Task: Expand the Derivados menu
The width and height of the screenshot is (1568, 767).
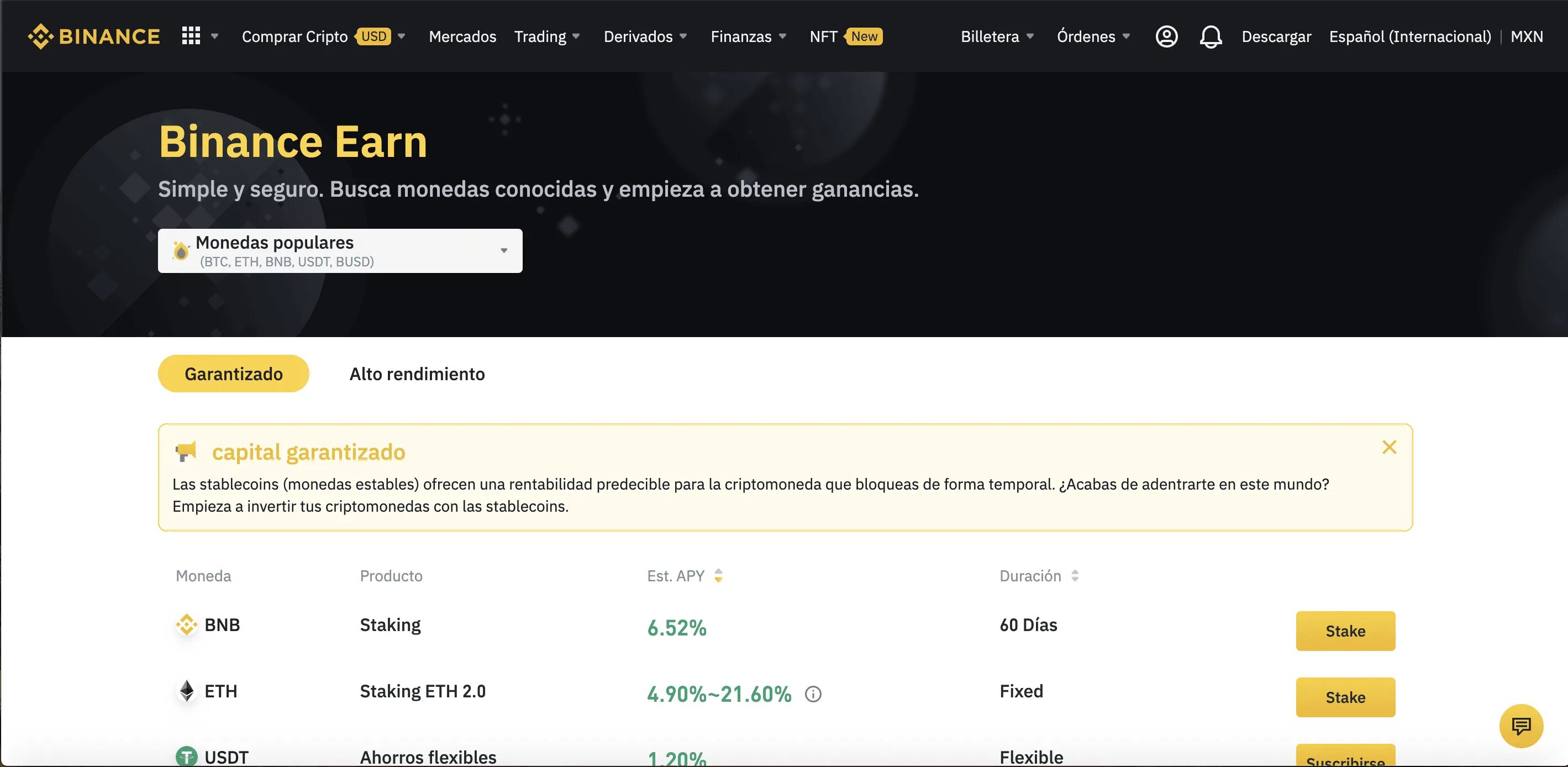Action: (645, 36)
